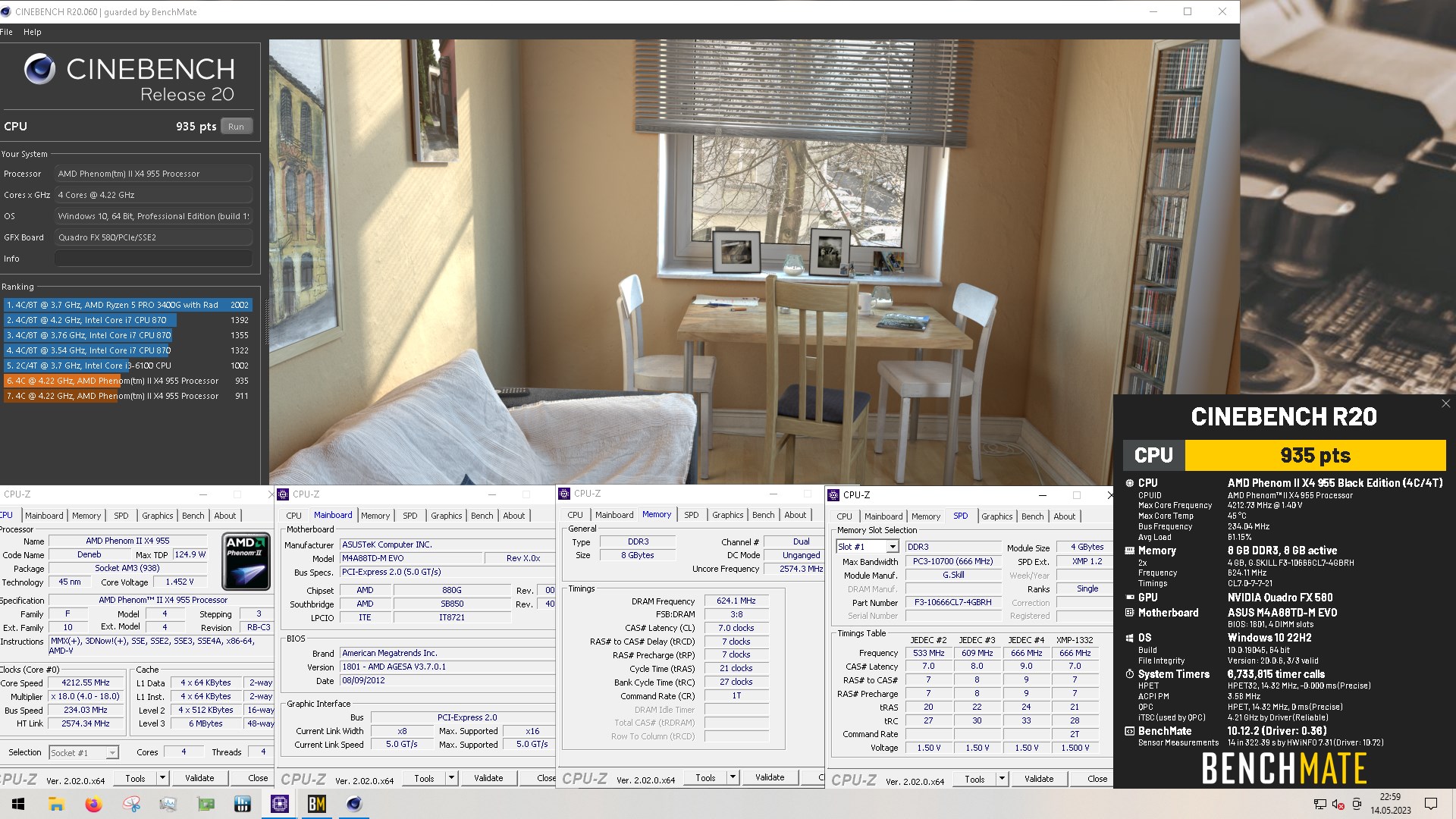The width and height of the screenshot is (1456, 819).
Task: Expand Tools arrow in SPD CPU-Z window
Action: [1002, 779]
